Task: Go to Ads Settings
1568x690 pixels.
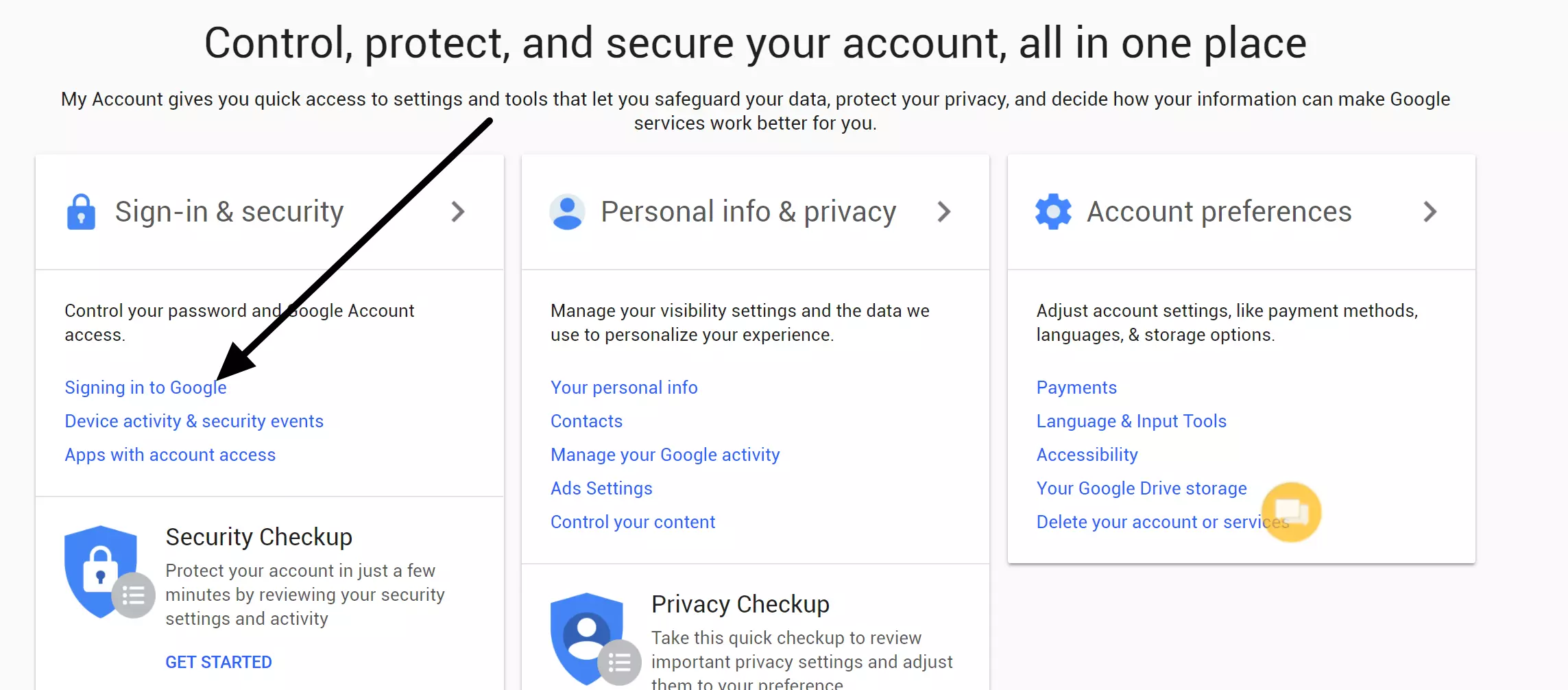Action: pyautogui.click(x=601, y=488)
